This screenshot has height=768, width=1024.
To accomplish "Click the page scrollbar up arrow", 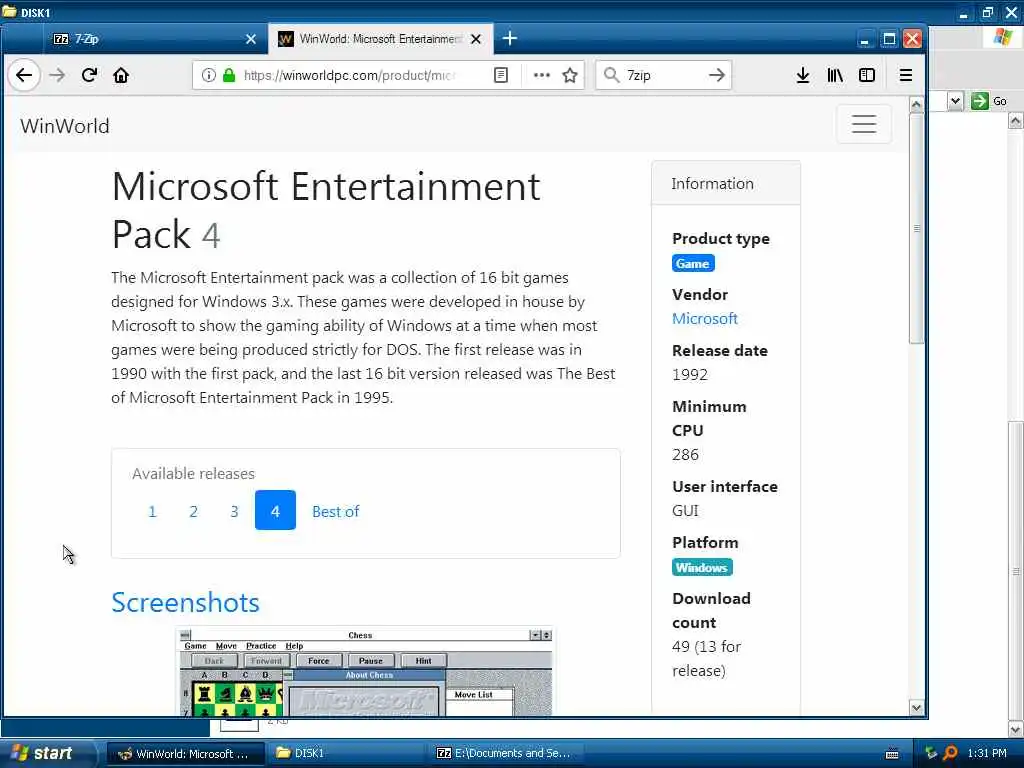I will pyautogui.click(x=917, y=104).
